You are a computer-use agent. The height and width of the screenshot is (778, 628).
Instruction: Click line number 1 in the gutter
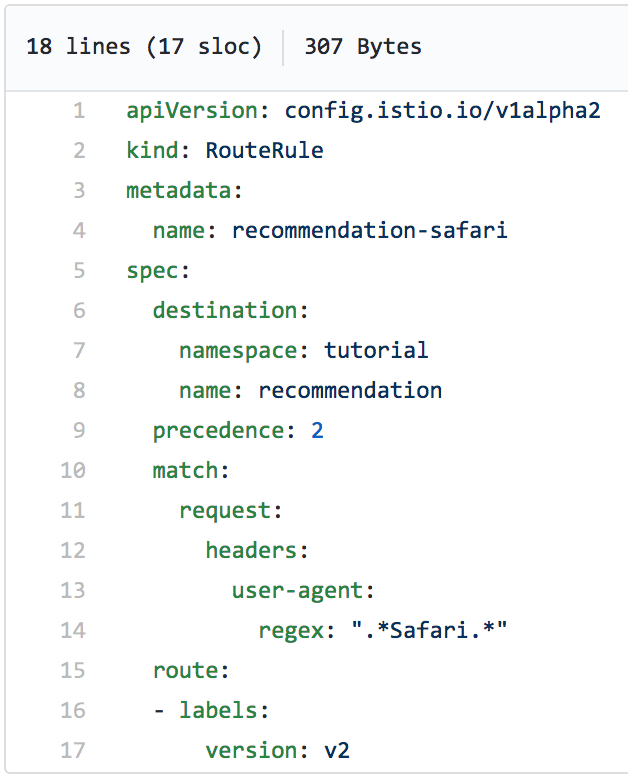pos(78,110)
